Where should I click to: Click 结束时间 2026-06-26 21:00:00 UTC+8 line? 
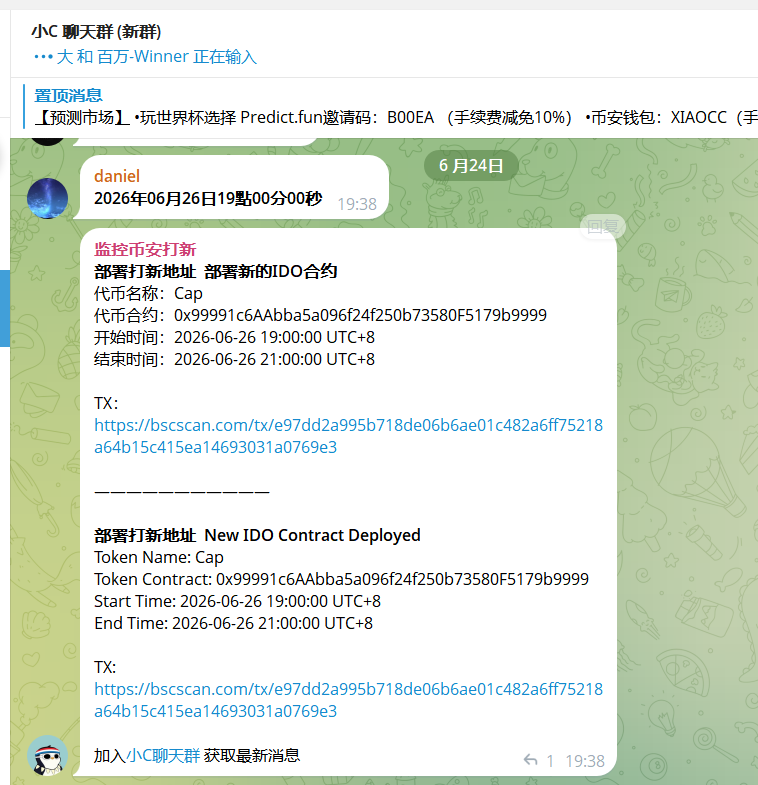234,359
